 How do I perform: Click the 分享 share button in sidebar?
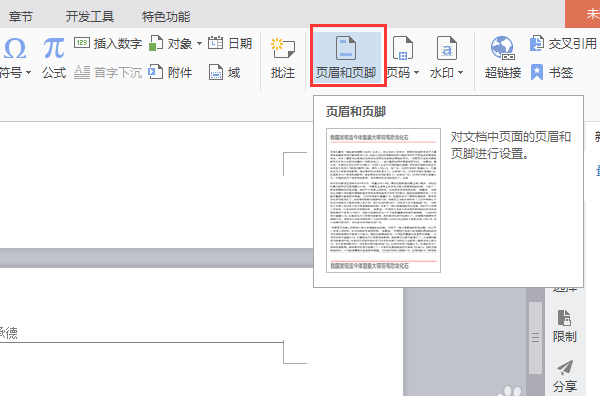[565, 376]
